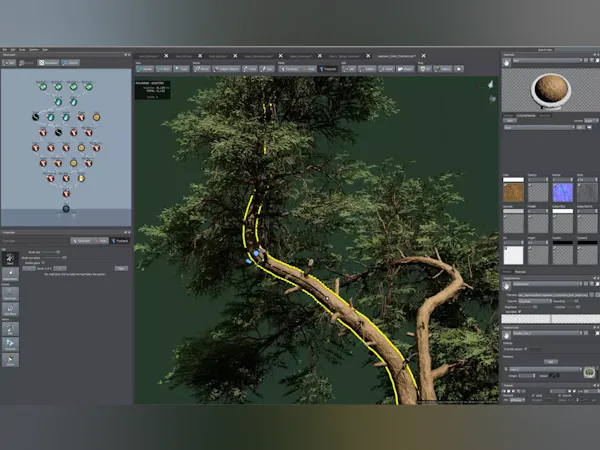Click the Light toolbar button
Image resolution: width=600 pixels, height=450 pixels.
click(267, 69)
